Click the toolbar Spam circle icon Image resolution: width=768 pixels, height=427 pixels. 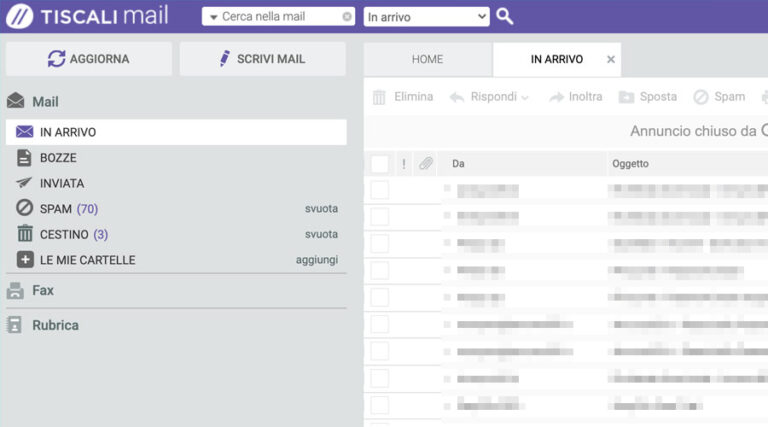(x=701, y=97)
